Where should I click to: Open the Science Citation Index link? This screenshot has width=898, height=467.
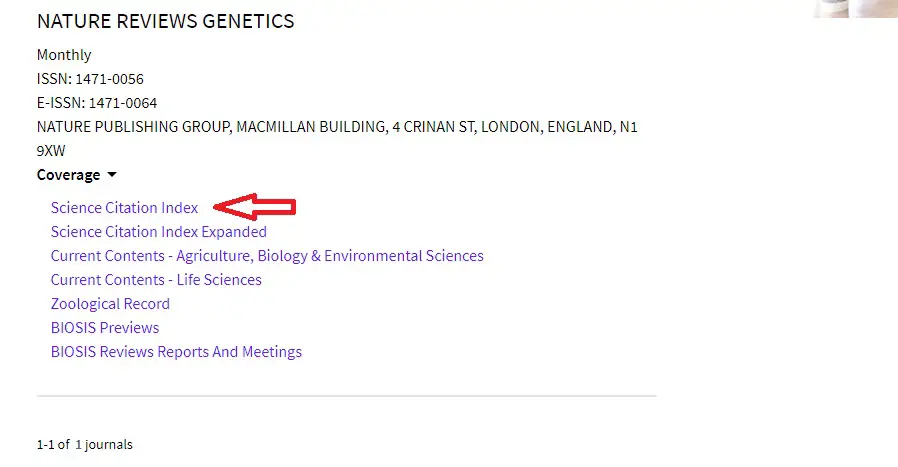(x=124, y=207)
